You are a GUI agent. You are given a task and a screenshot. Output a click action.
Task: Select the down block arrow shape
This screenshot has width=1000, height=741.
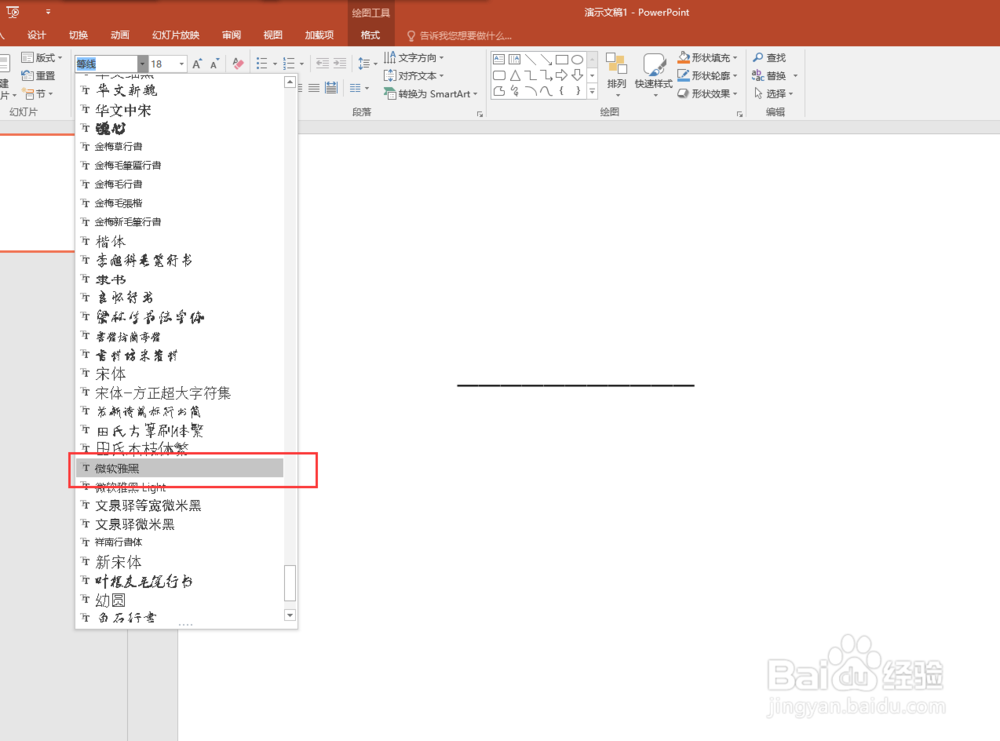(577, 75)
